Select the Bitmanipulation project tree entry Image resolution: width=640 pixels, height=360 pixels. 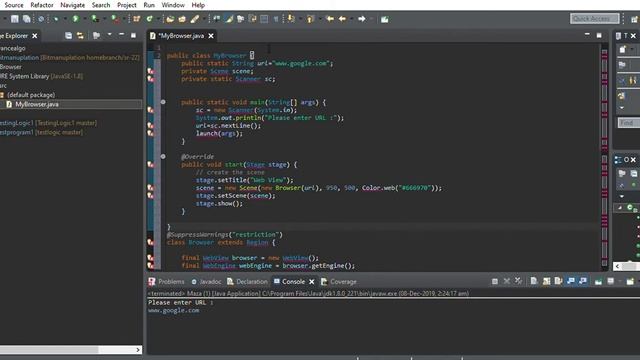pyautogui.click(x=70, y=58)
